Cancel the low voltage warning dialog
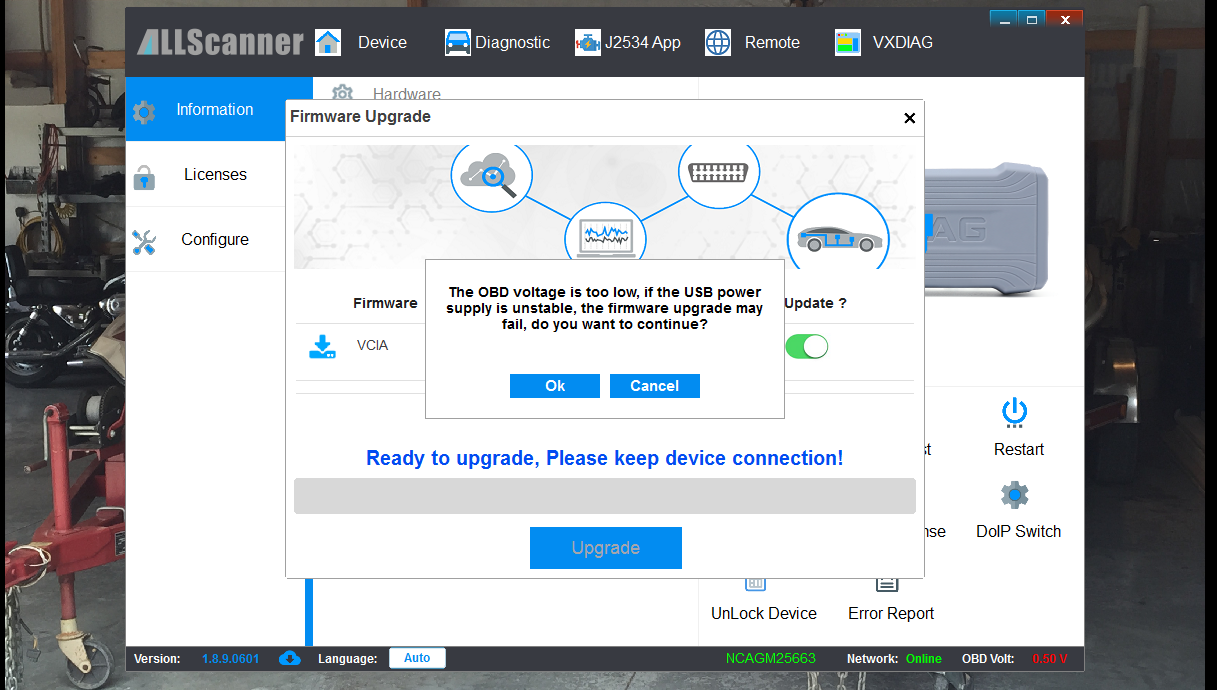 654,386
